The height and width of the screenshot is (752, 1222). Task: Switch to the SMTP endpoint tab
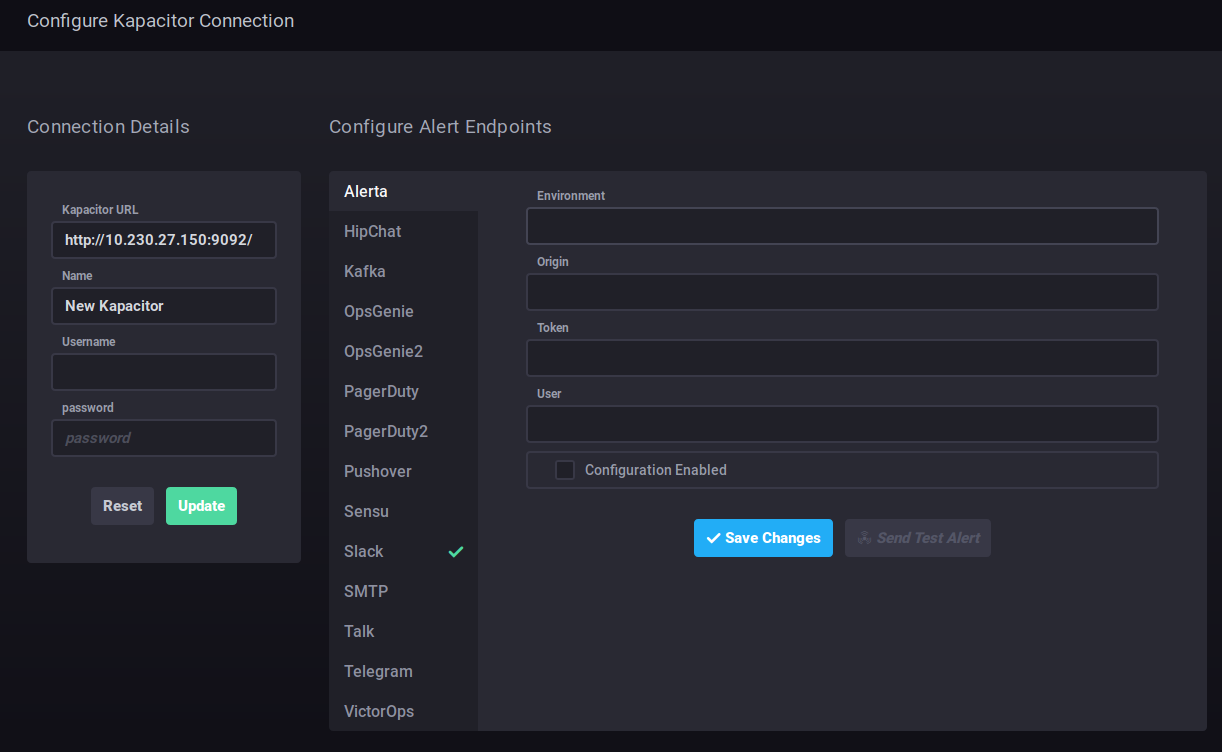403,591
